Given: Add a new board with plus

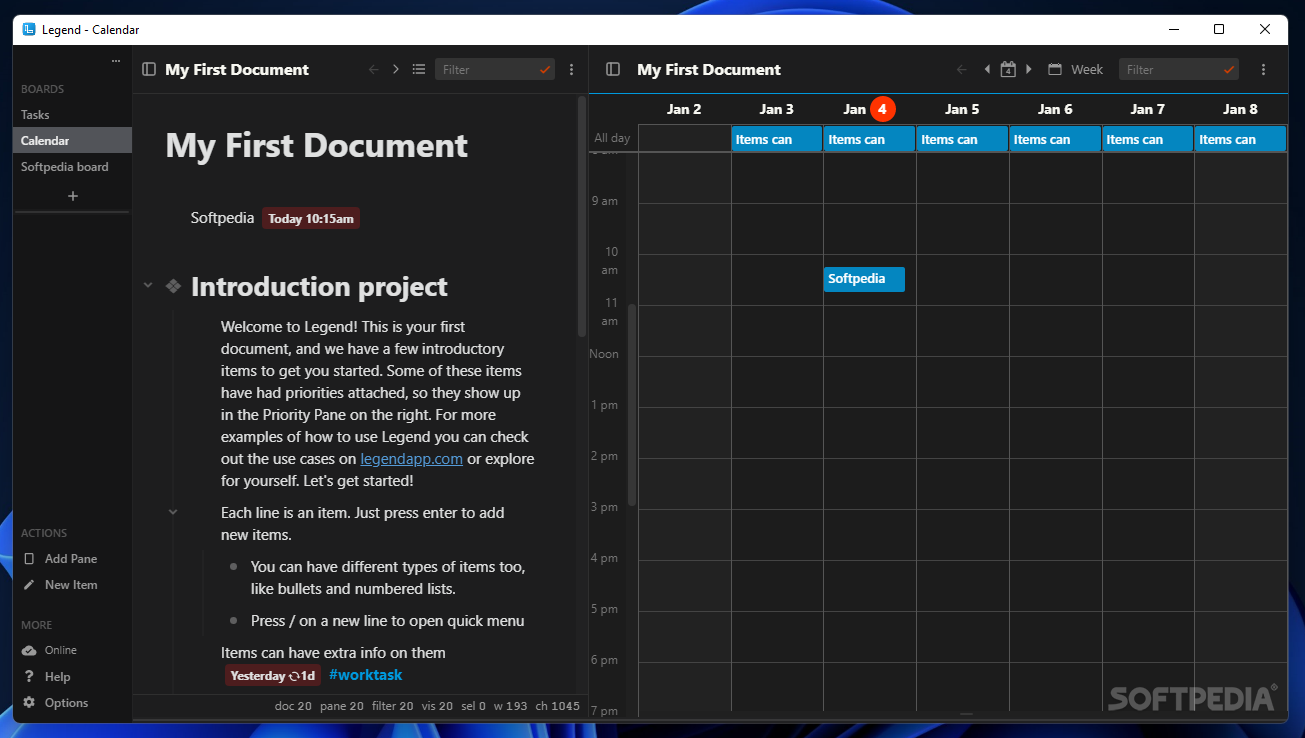Looking at the screenshot, I should click(72, 196).
